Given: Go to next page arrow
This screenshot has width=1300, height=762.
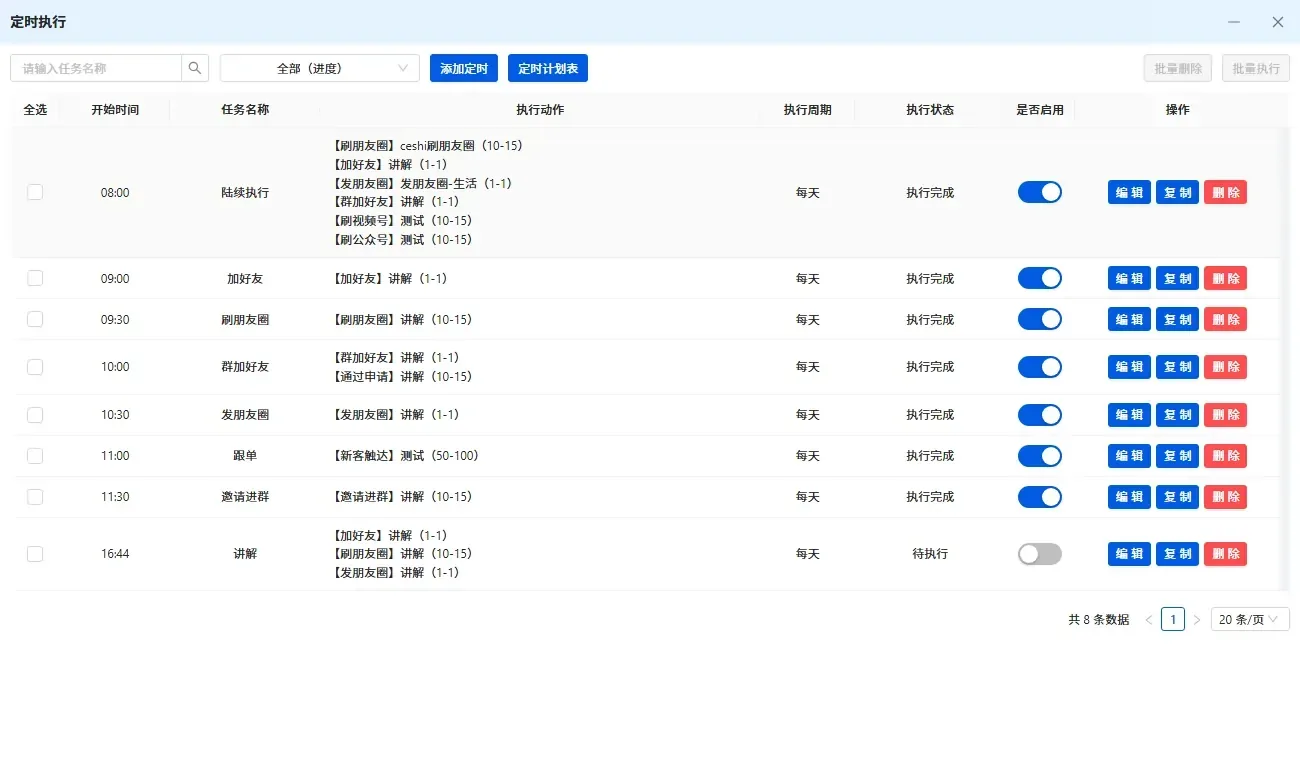Looking at the screenshot, I should click(x=1197, y=620).
